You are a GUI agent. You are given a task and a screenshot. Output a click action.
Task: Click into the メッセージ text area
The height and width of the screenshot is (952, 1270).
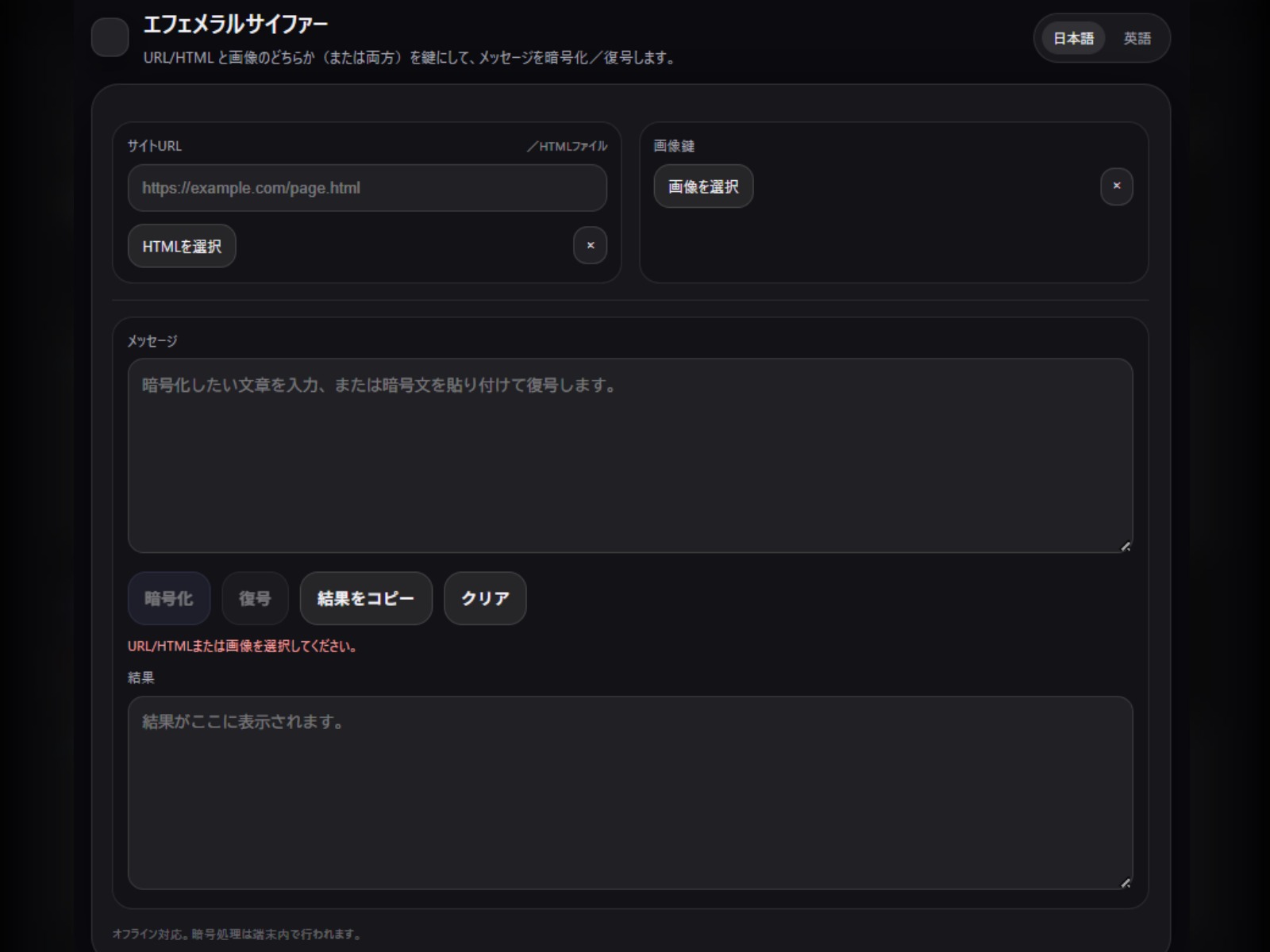pyautogui.click(x=629, y=455)
